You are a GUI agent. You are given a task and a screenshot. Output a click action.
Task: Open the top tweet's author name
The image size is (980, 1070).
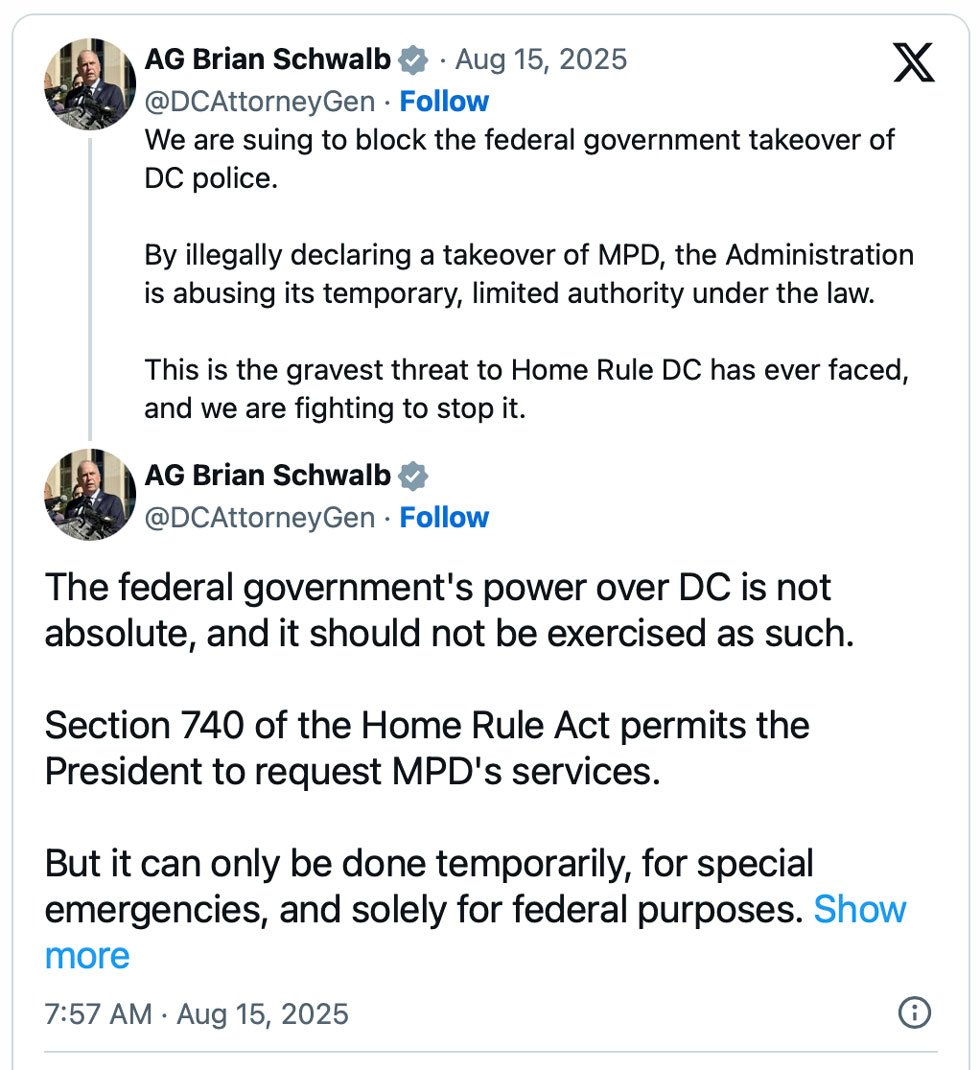[x=267, y=60]
